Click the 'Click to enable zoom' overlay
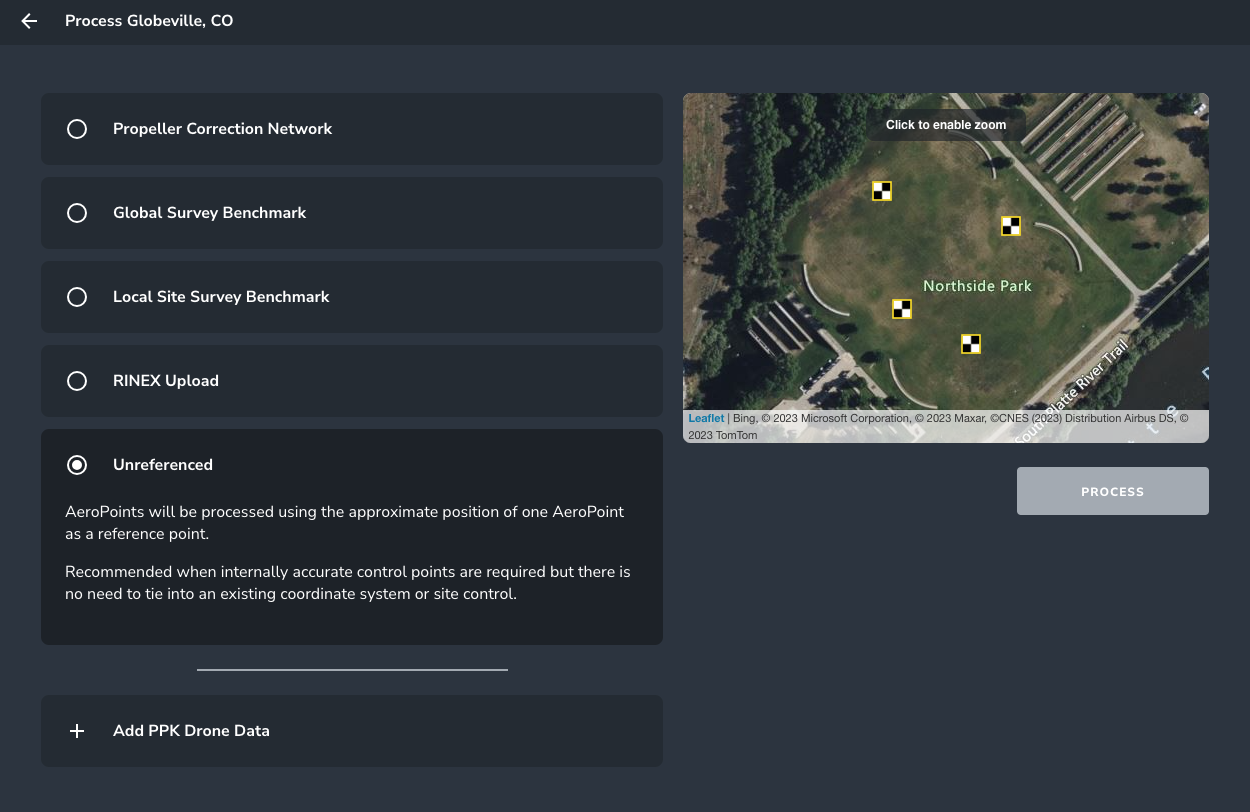 (945, 125)
